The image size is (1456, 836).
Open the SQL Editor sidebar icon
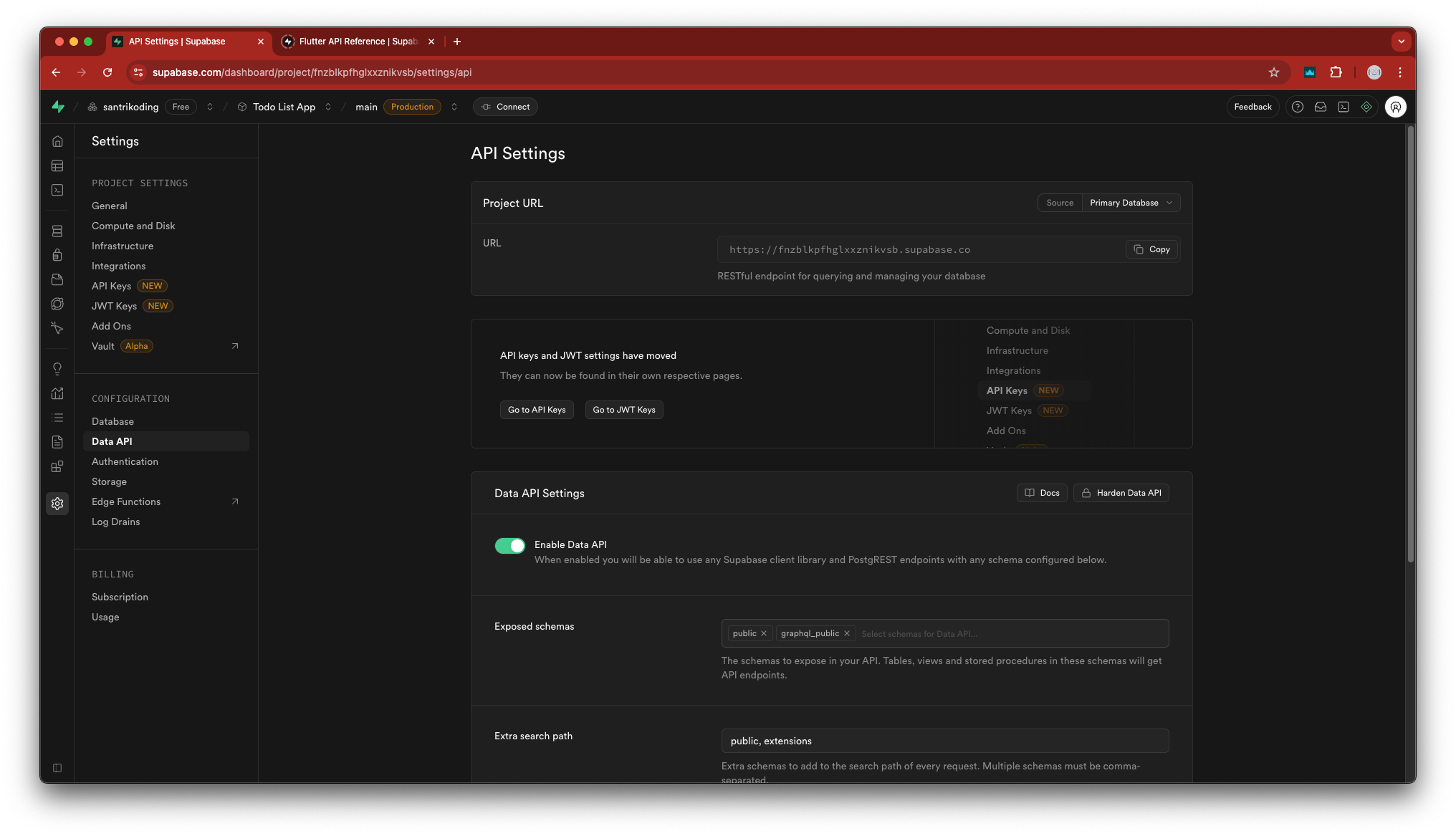57,191
